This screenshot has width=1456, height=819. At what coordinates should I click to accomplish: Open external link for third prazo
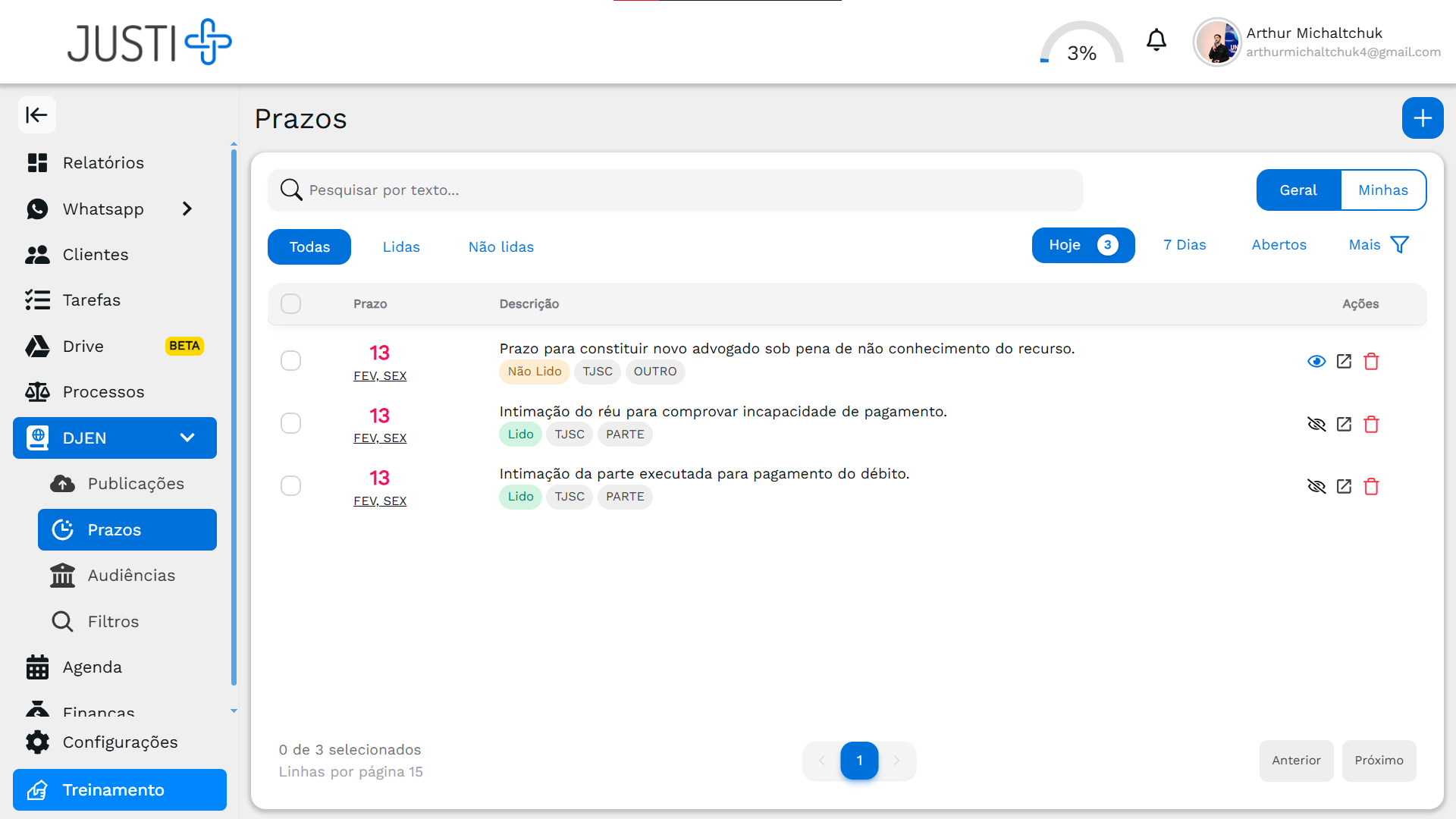point(1344,487)
